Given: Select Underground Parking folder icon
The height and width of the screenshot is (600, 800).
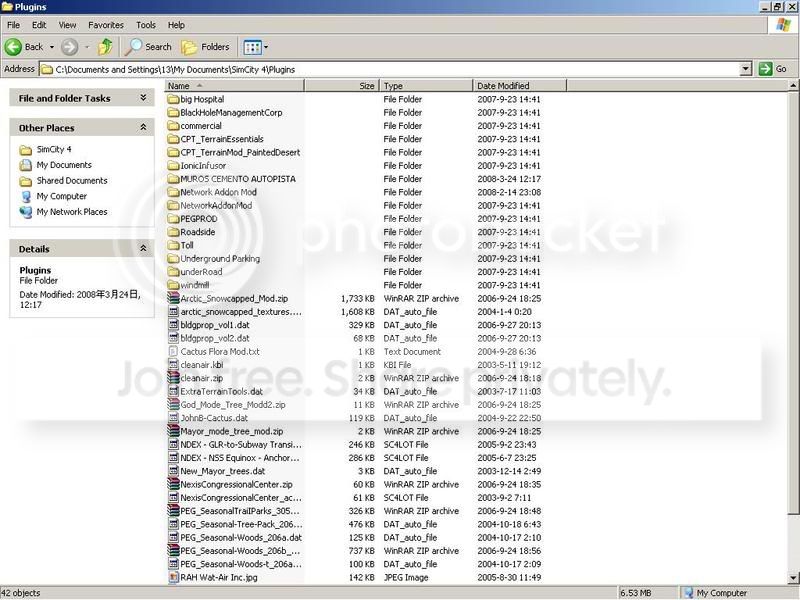Looking at the screenshot, I should click(x=173, y=258).
